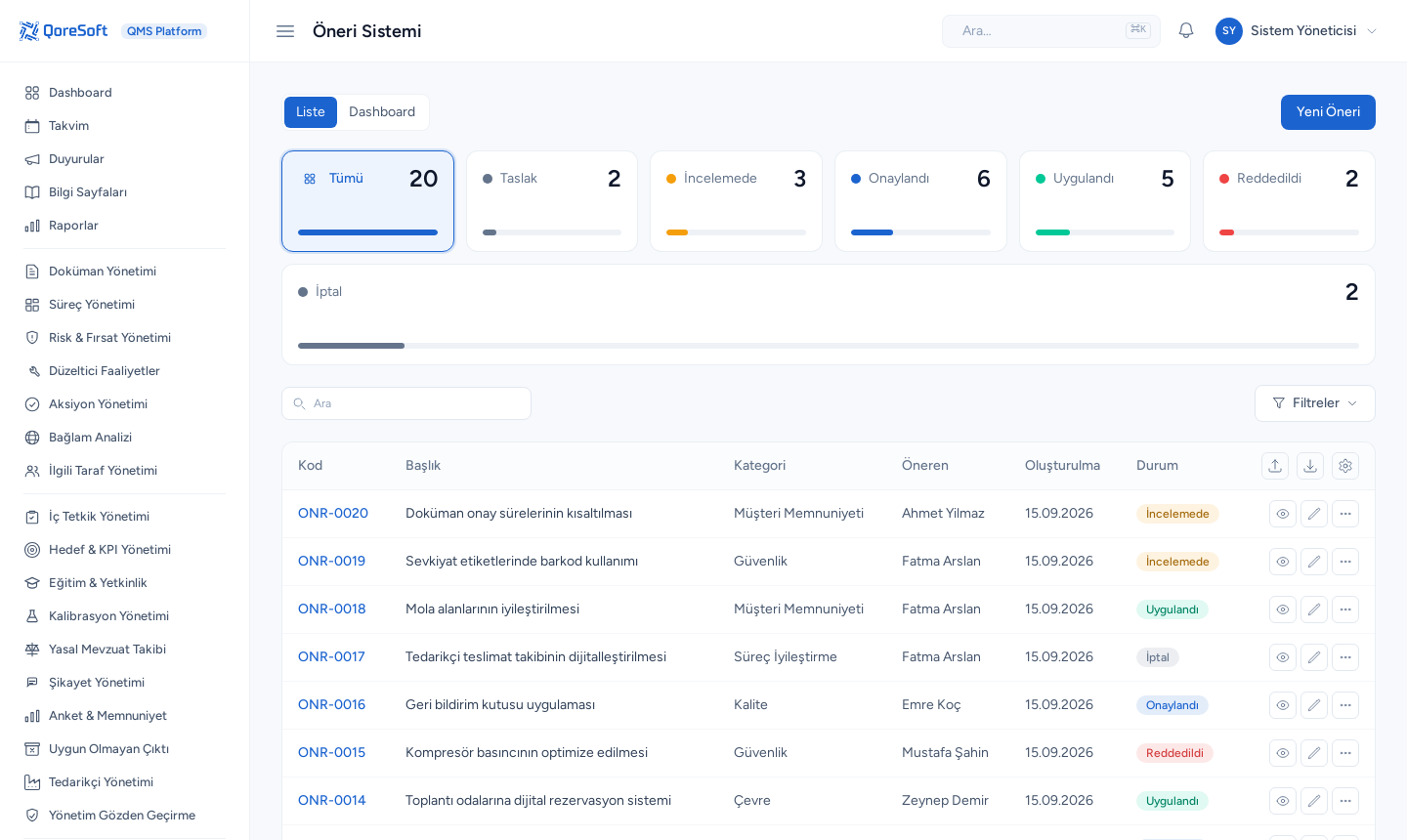Open Takvim in the sidebar
1407x840 pixels.
(125, 126)
